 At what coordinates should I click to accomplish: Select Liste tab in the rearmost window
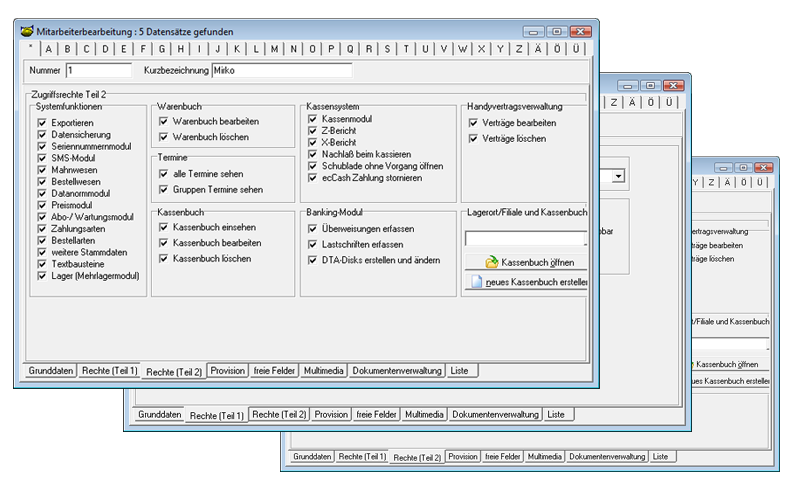(660, 457)
